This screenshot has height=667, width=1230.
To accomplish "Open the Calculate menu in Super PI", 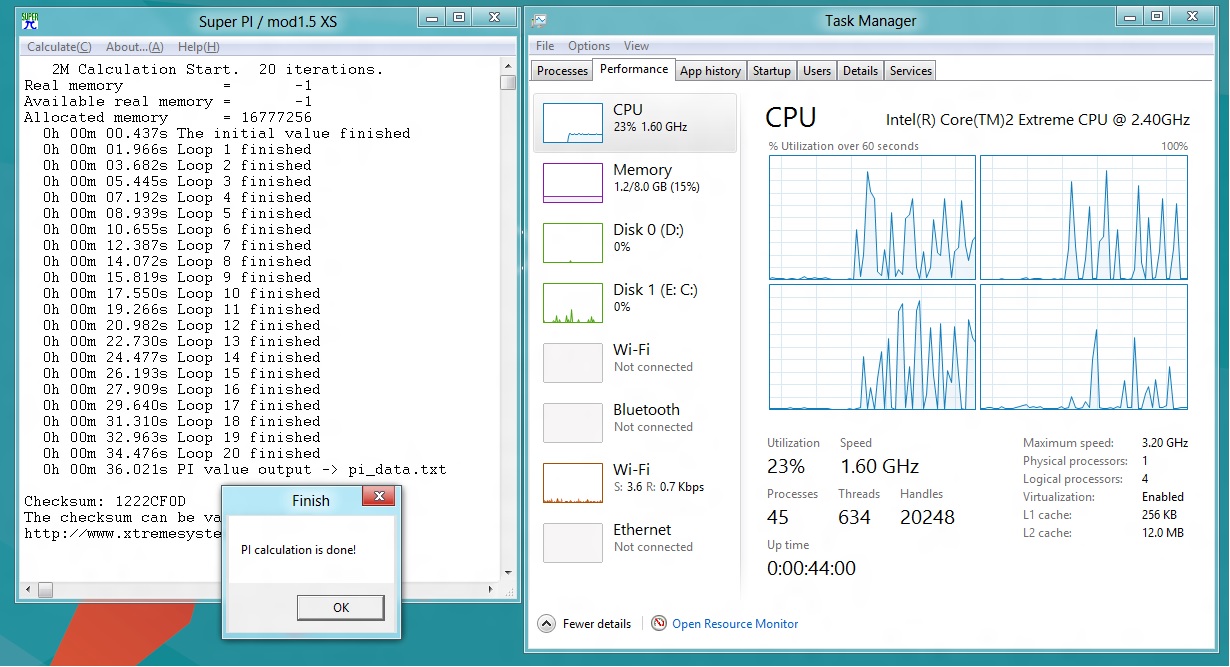I will (x=59, y=47).
